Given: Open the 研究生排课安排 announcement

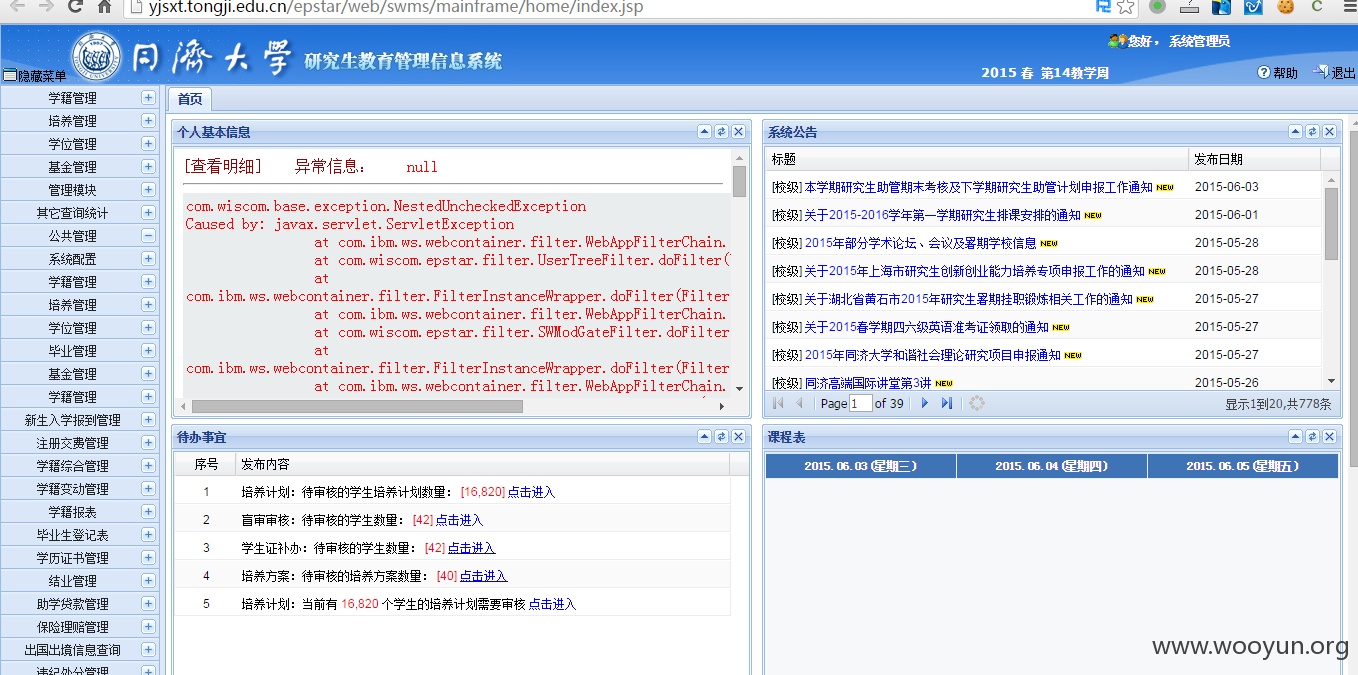Looking at the screenshot, I should point(942,215).
